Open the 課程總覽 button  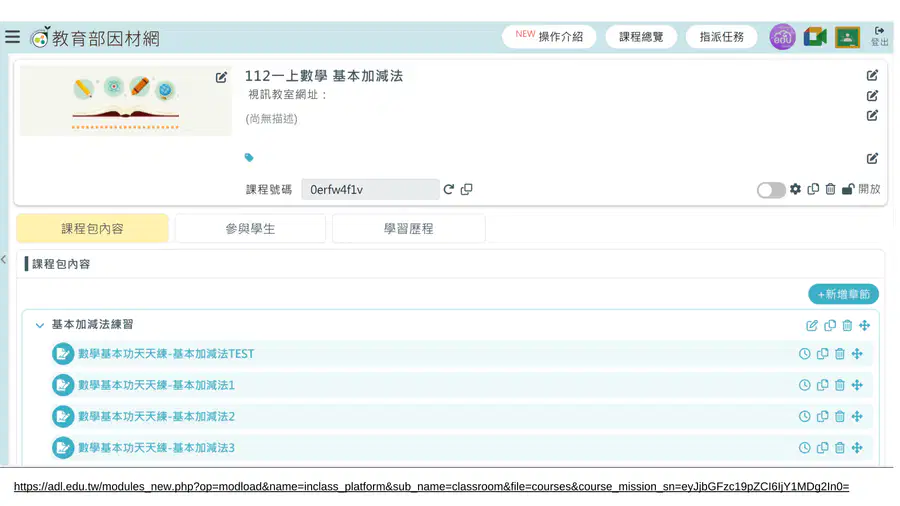pos(641,37)
